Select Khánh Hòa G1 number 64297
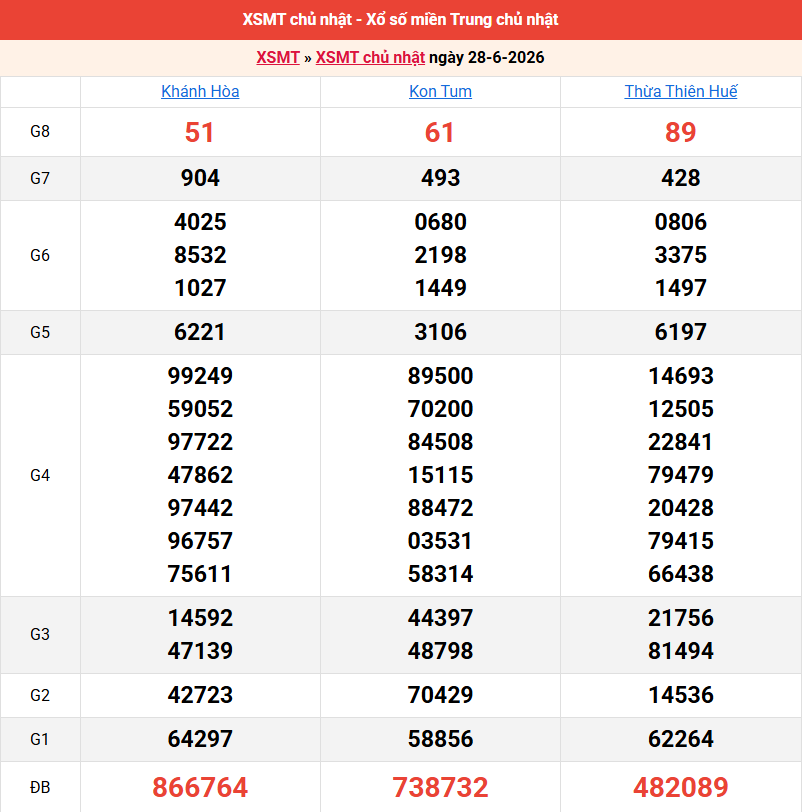This screenshot has height=812, width=802. point(200,739)
